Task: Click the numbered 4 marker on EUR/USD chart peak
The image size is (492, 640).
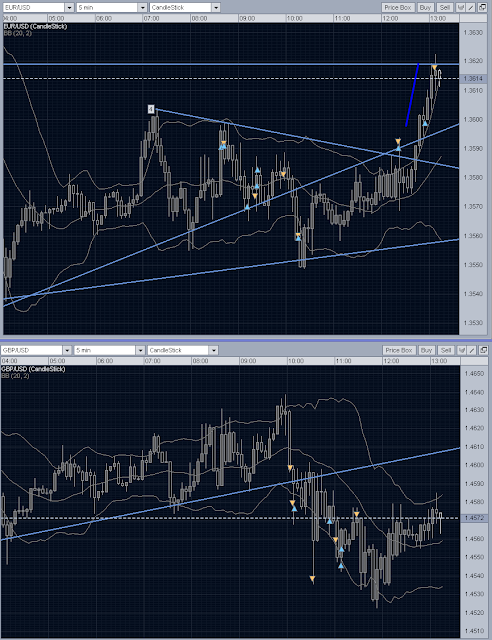Action: click(151, 109)
